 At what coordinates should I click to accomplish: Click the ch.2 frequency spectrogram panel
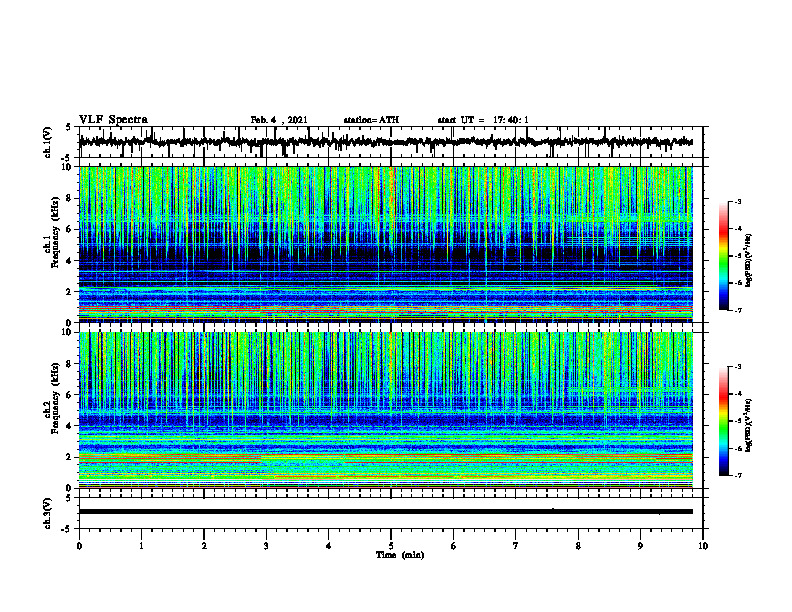click(386, 410)
